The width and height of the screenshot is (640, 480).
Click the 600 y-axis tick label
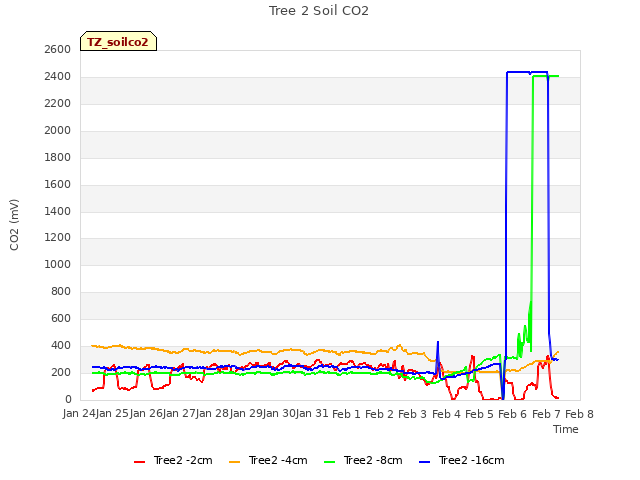coord(61,318)
